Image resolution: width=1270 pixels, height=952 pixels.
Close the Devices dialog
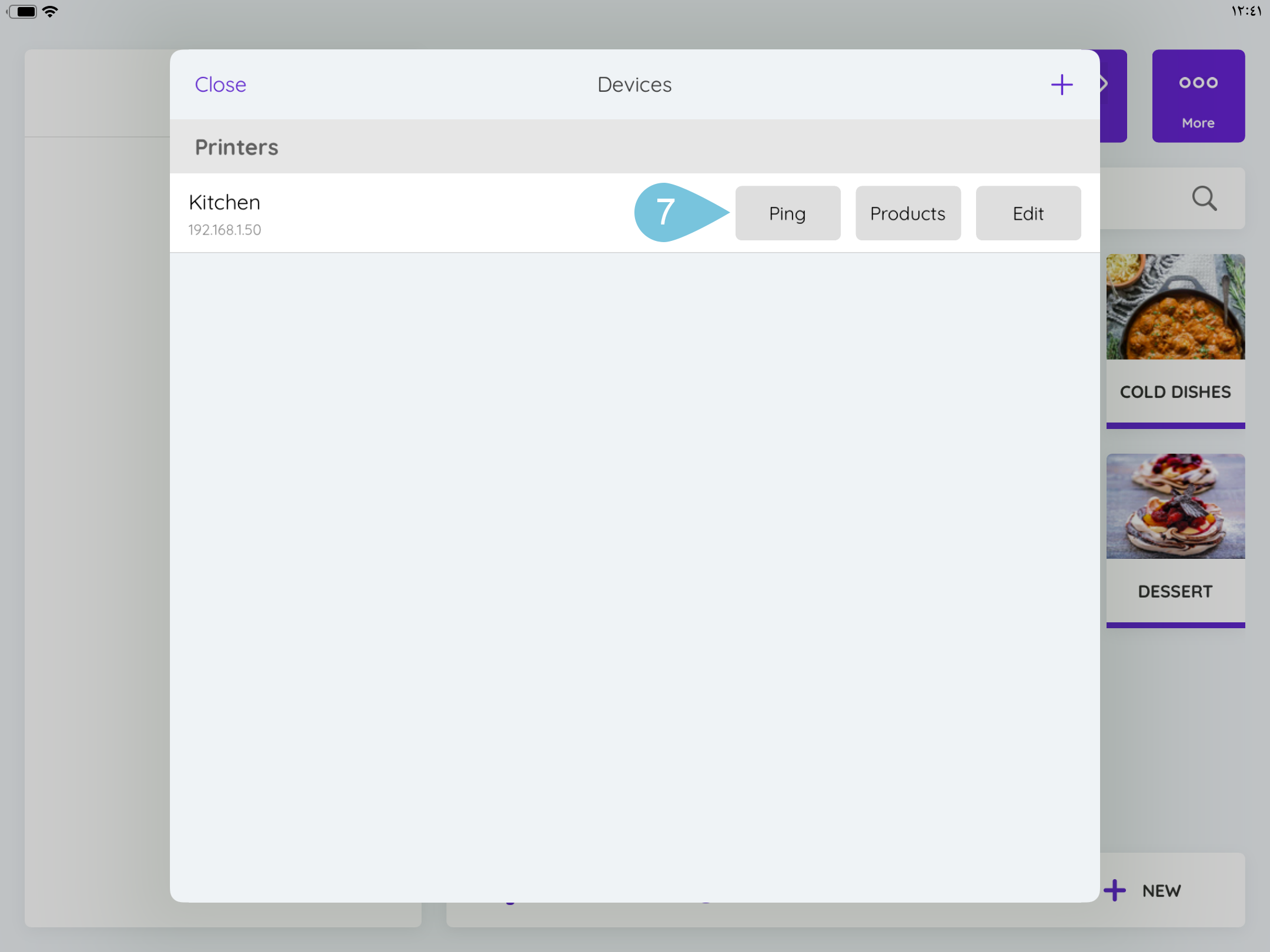(220, 85)
